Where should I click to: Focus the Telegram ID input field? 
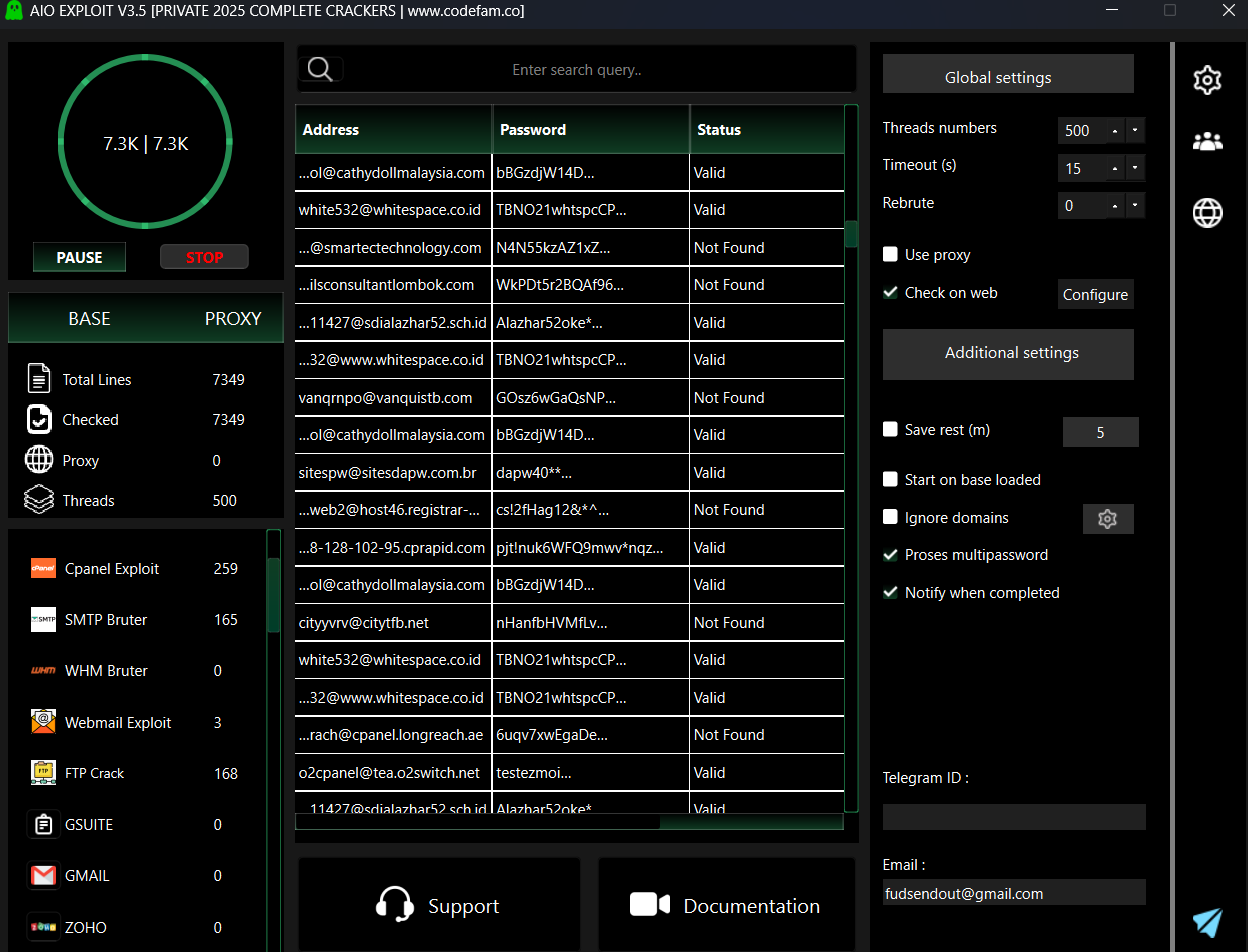1014,816
